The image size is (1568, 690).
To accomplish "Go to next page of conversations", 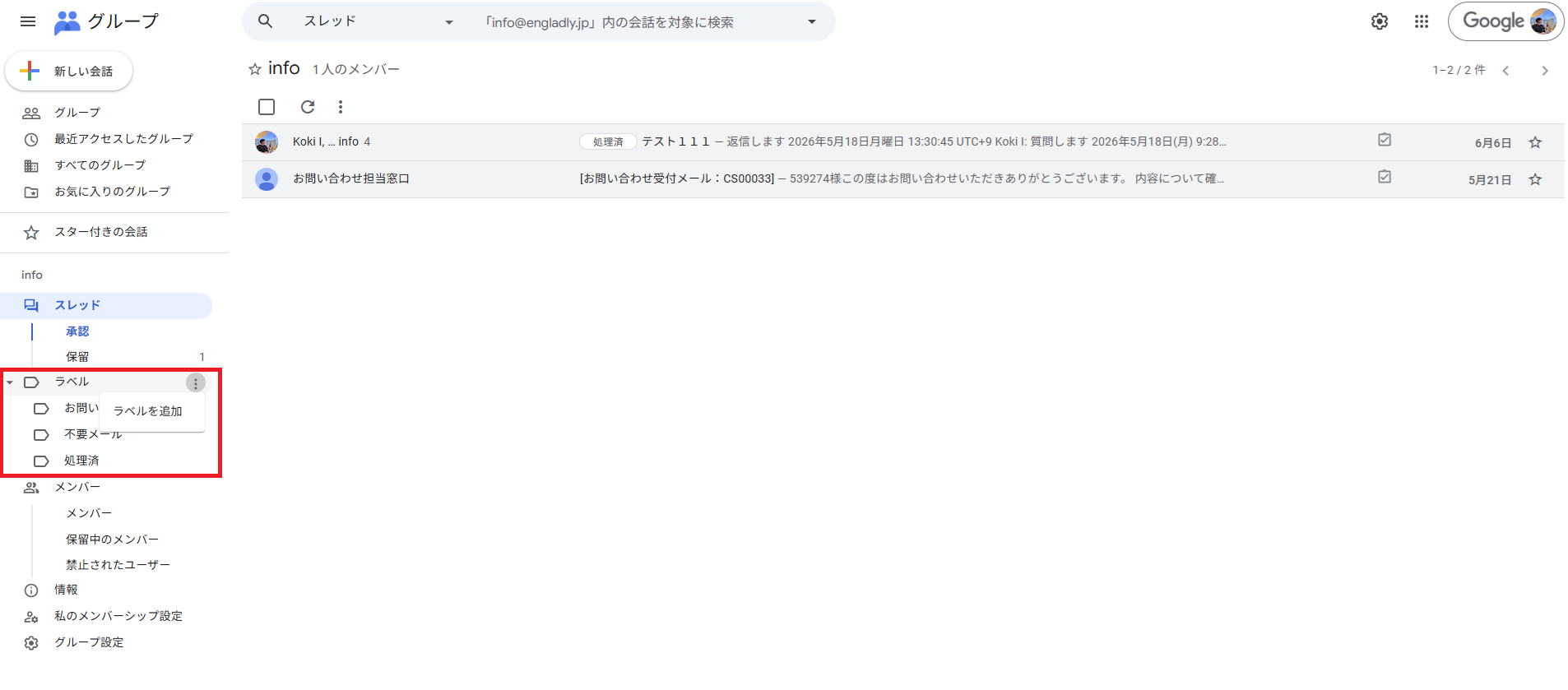I will click(x=1545, y=71).
